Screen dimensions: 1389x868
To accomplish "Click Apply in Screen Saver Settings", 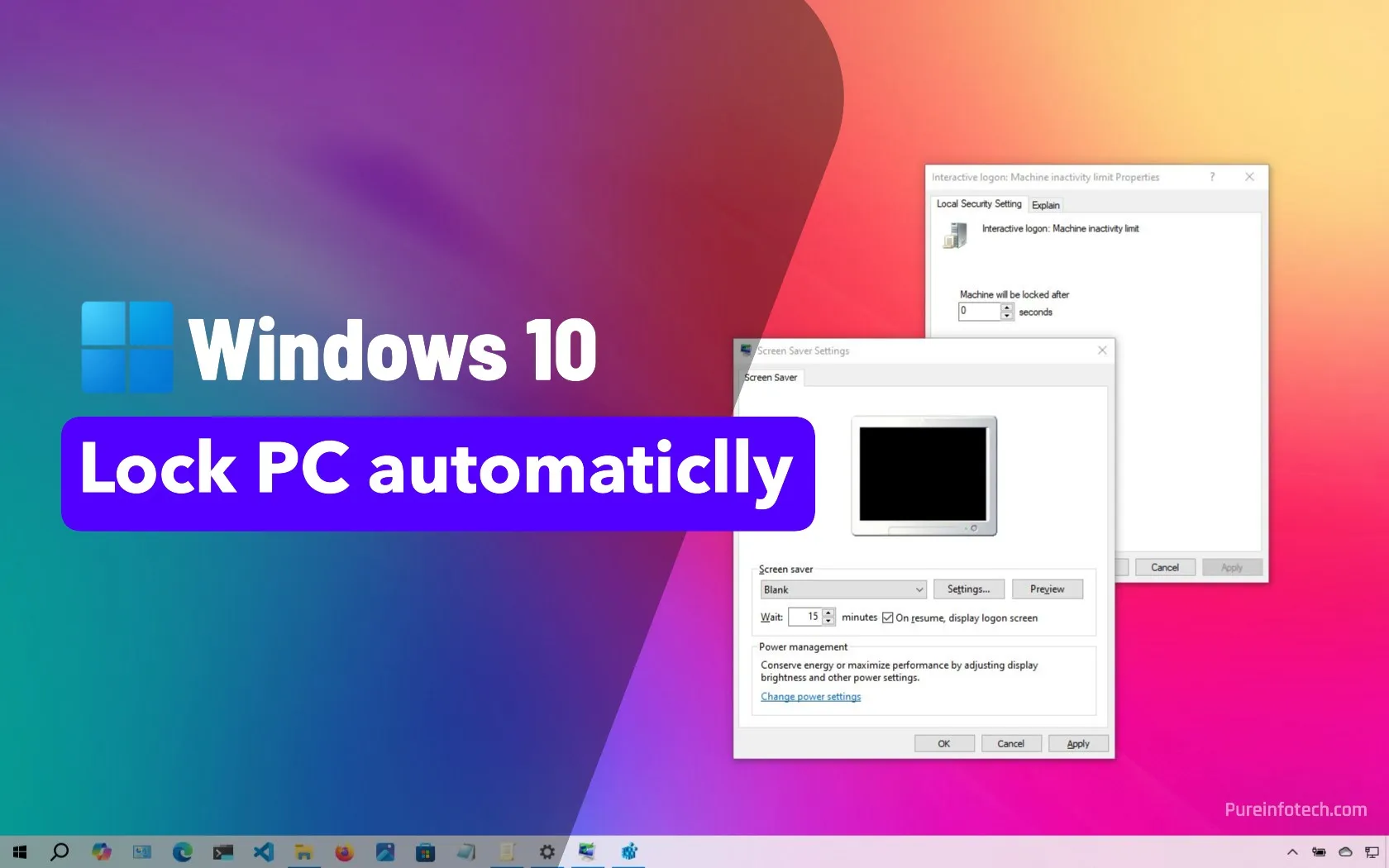I will [x=1078, y=743].
